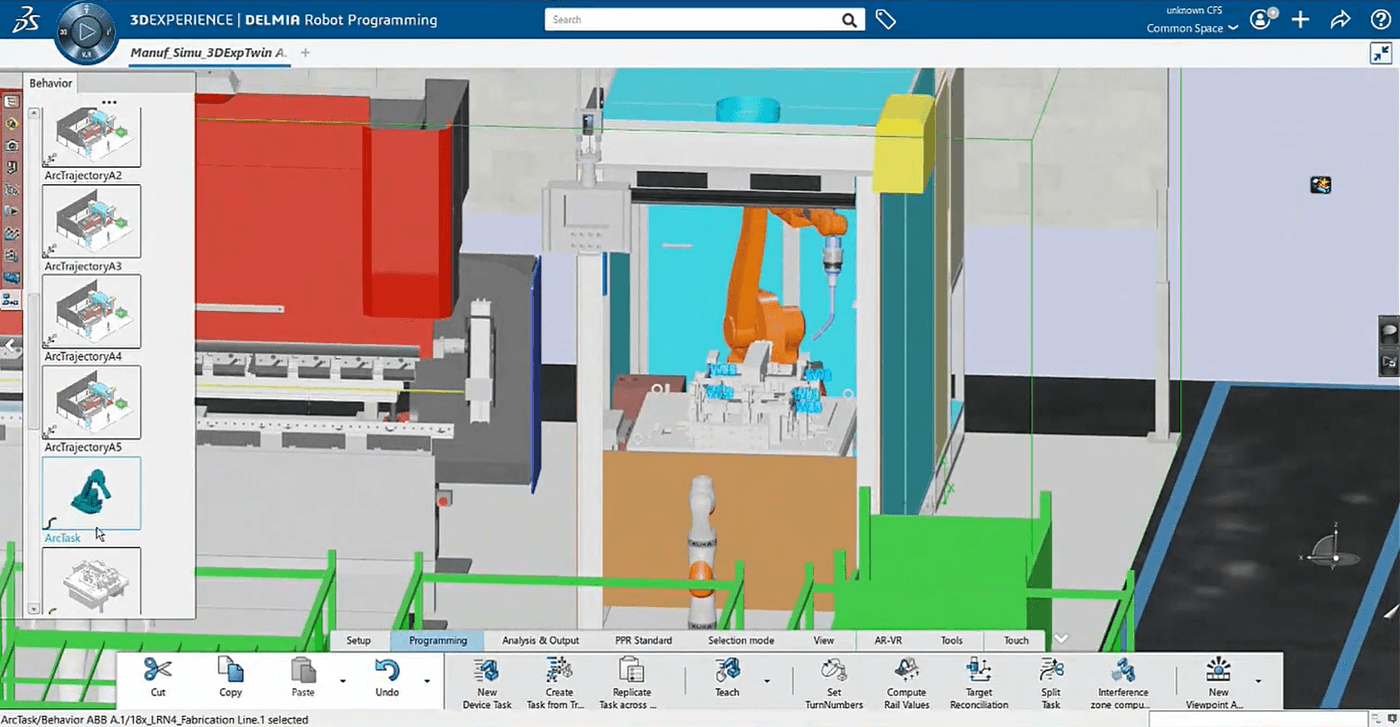
Task: Open the AR-VR ribbon tab
Action: point(889,640)
